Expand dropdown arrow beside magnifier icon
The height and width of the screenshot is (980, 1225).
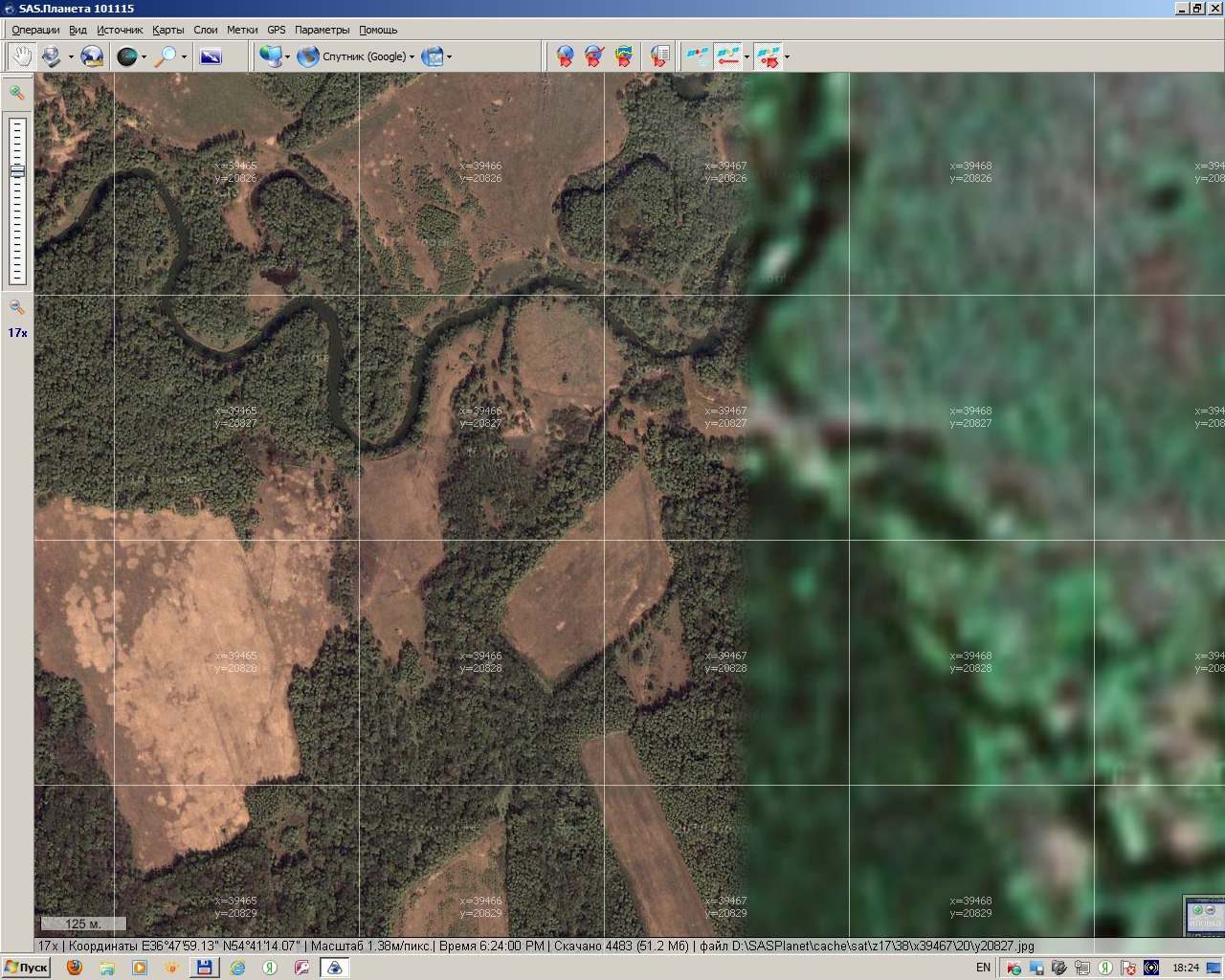[184, 56]
